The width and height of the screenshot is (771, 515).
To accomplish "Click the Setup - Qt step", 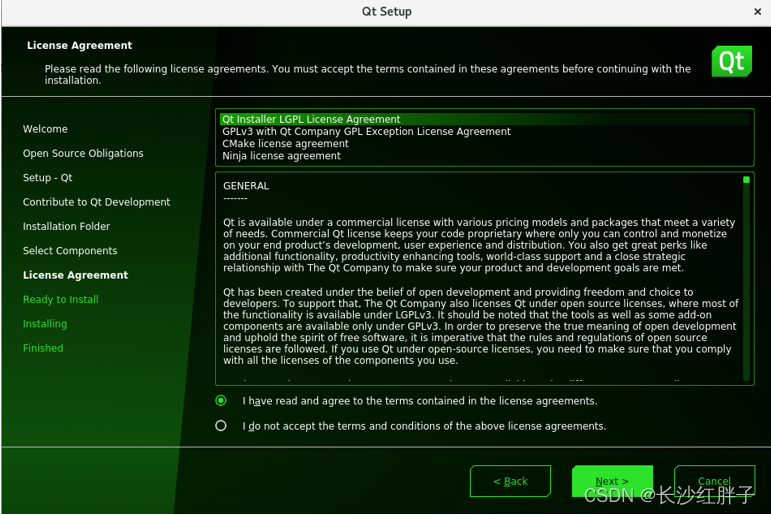I will (x=48, y=178).
